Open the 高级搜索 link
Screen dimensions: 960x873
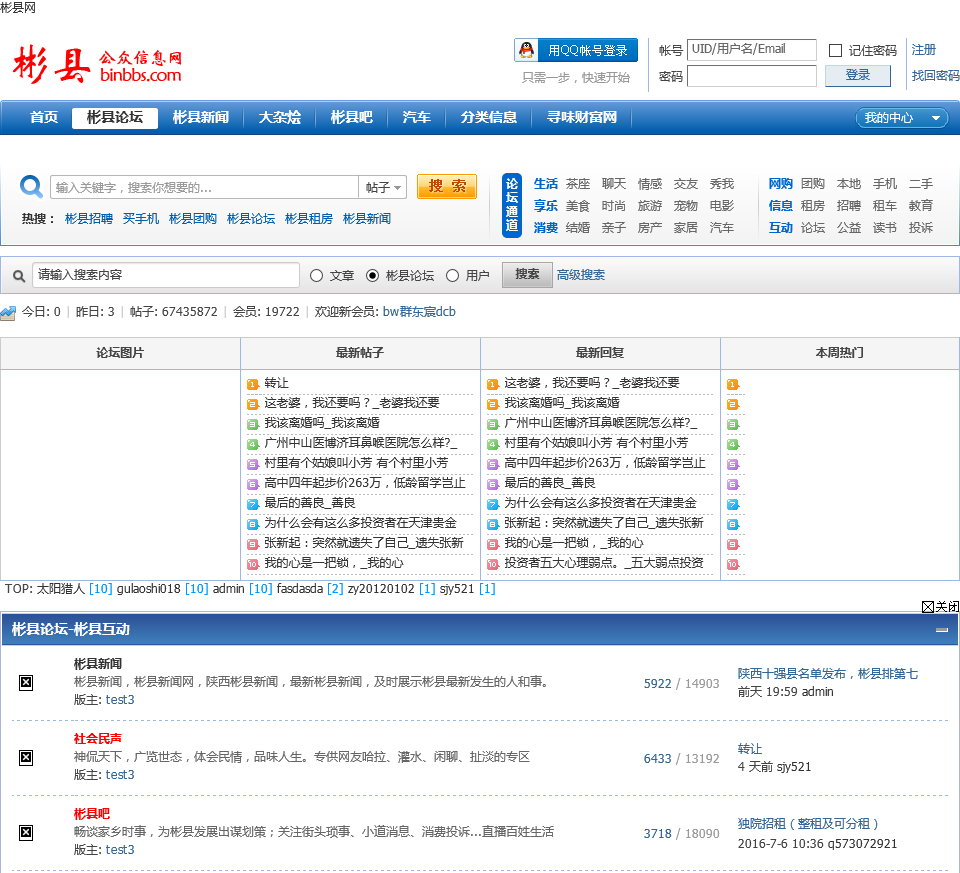point(580,275)
